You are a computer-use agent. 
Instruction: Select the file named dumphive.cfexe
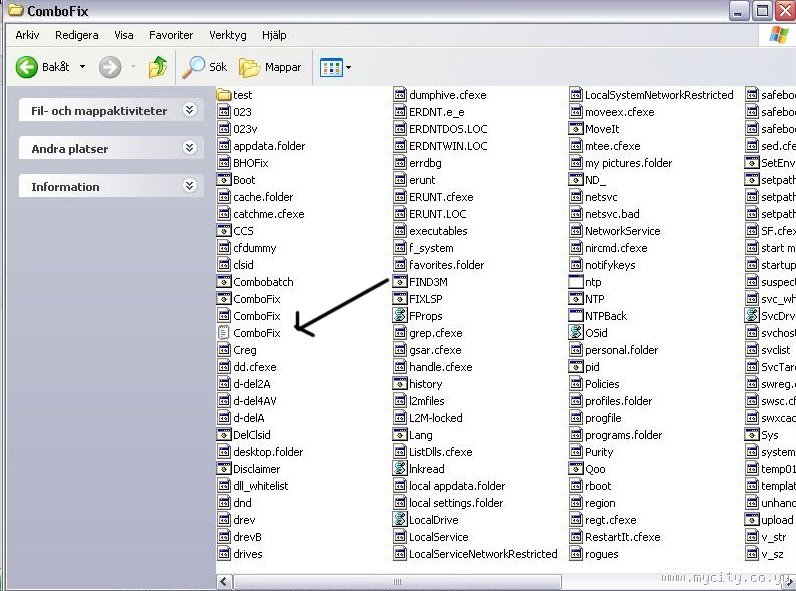point(440,95)
